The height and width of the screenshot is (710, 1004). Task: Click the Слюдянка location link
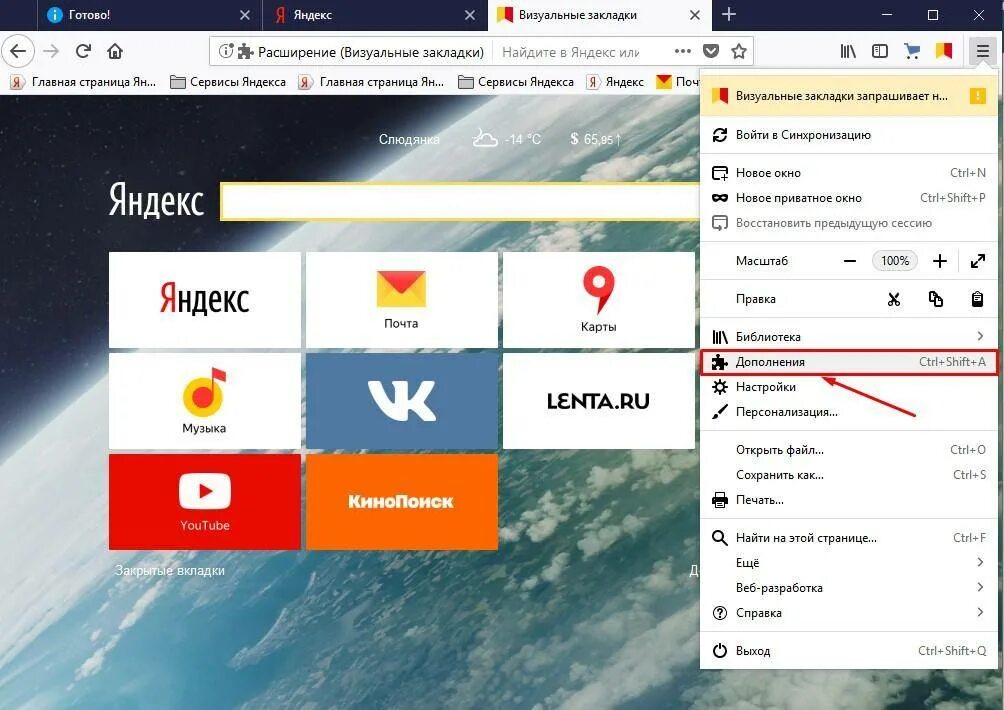tap(409, 139)
